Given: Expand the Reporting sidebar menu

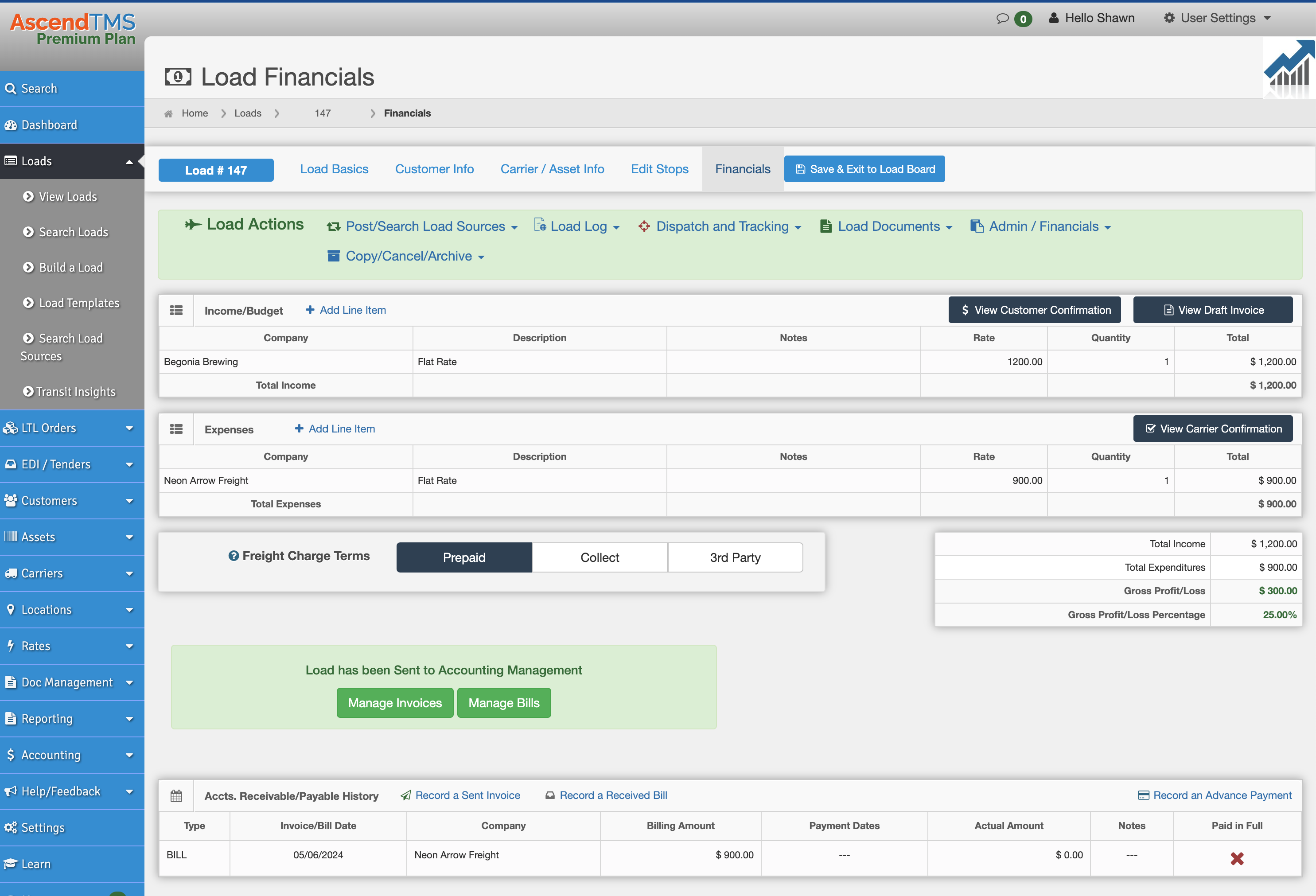Looking at the screenshot, I should coord(72,719).
